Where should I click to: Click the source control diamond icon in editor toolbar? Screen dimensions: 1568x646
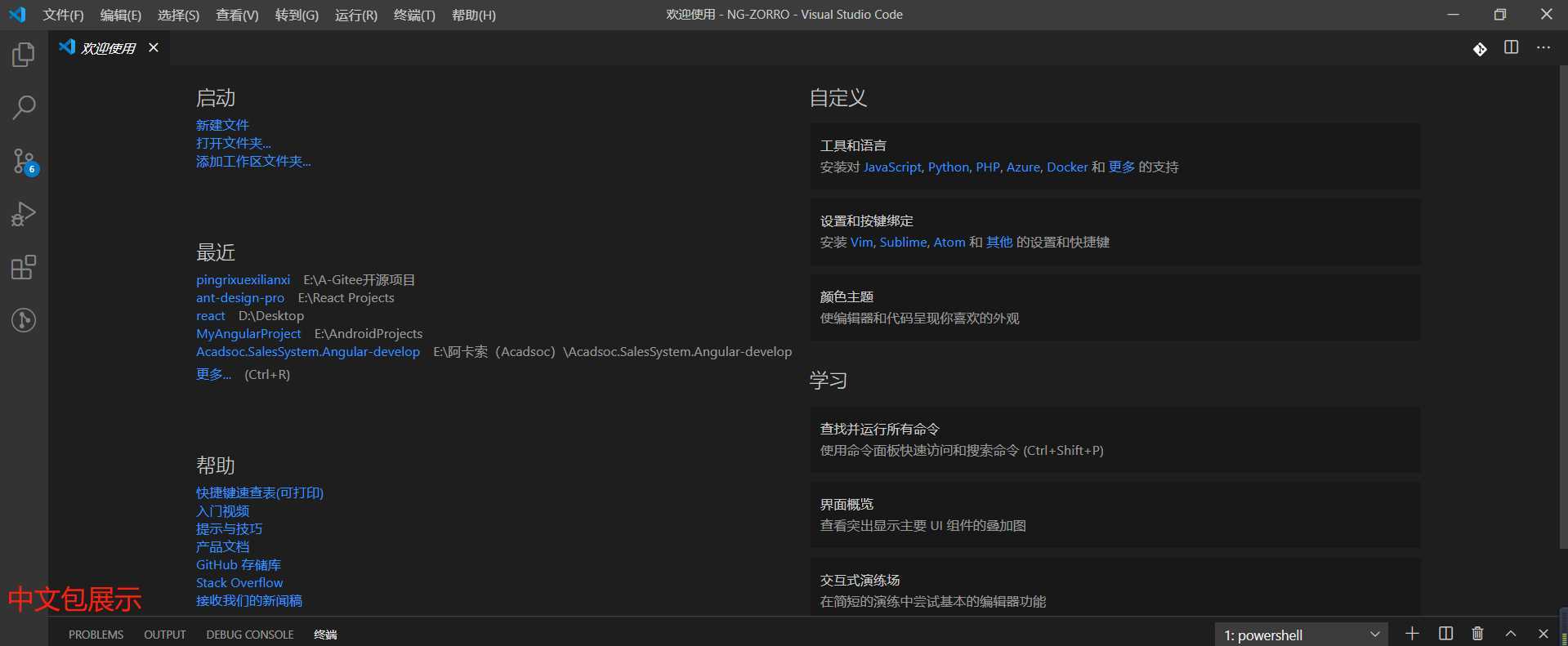click(1480, 48)
